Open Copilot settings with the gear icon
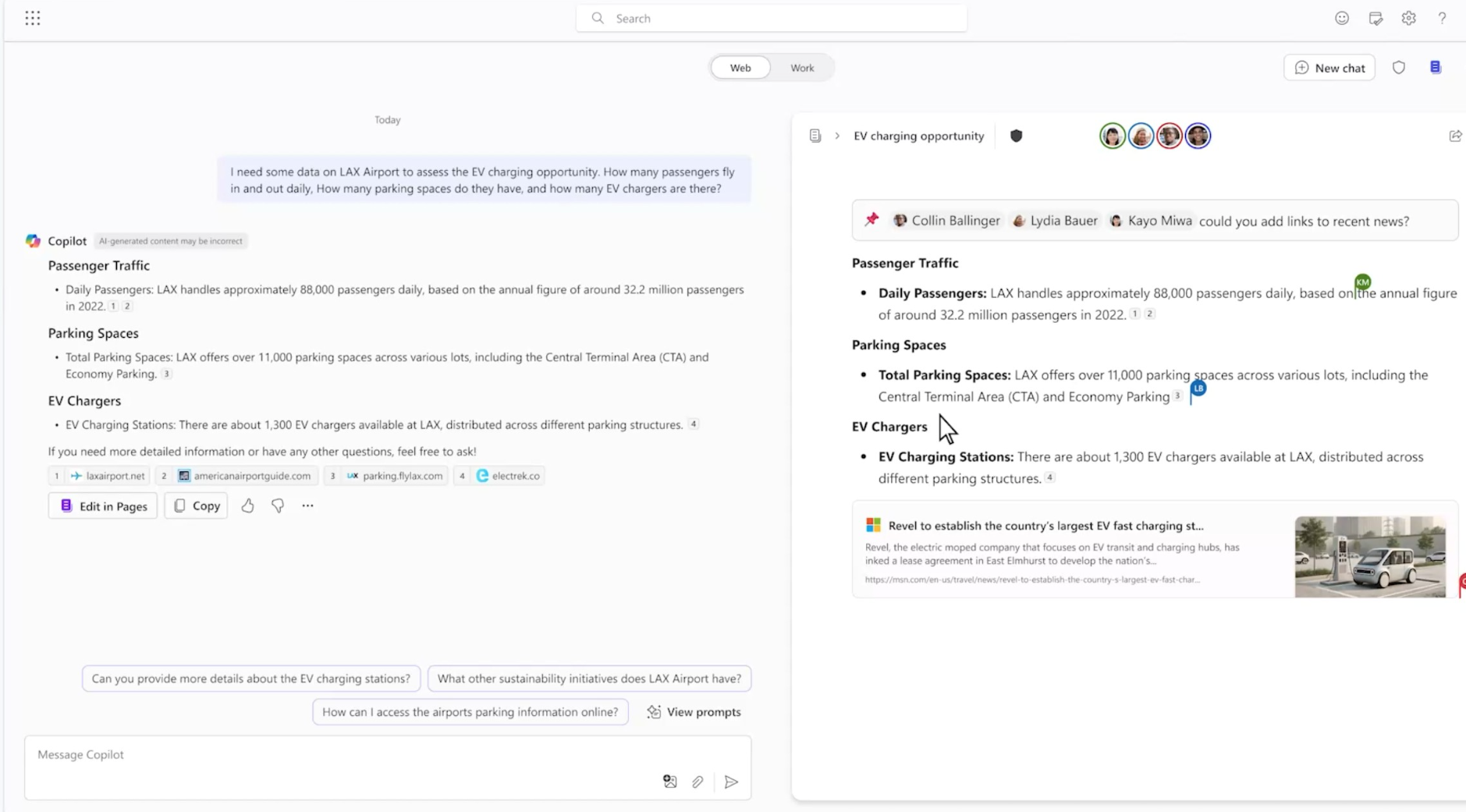 [x=1408, y=17]
